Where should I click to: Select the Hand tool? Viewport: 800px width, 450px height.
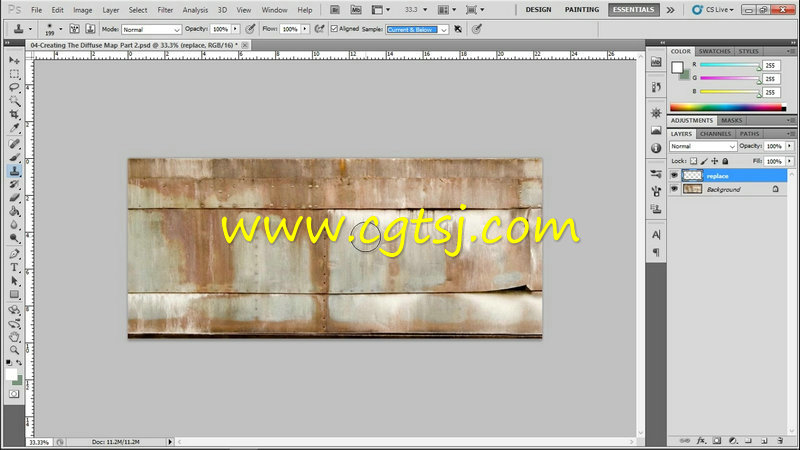click(x=14, y=337)
